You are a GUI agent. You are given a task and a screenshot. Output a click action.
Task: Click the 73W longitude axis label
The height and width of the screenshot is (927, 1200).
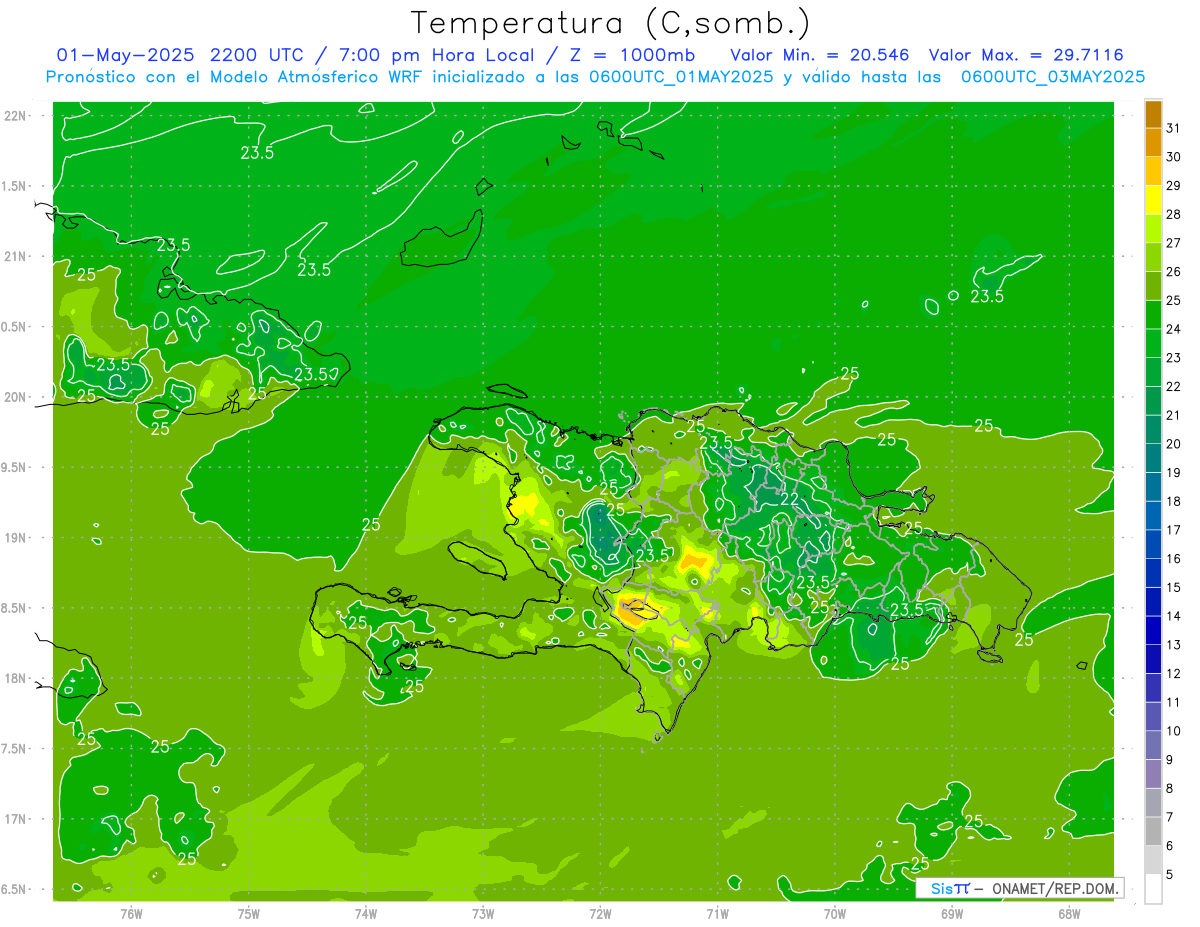tap(483, 913)
